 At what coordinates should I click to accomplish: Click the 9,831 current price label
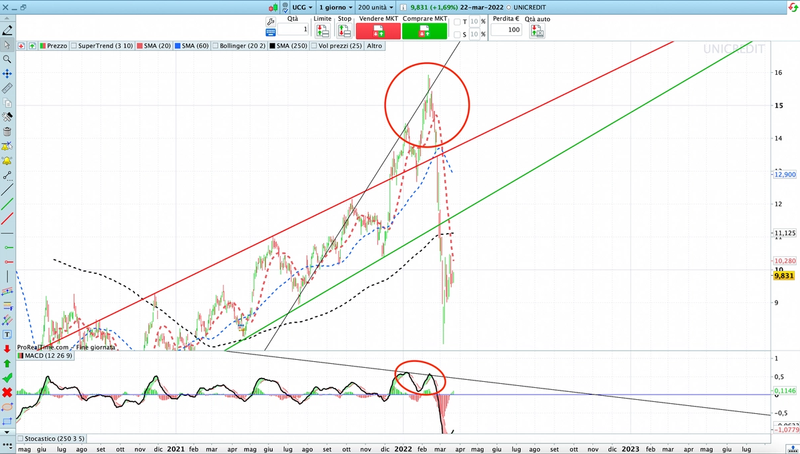(784, 276)
